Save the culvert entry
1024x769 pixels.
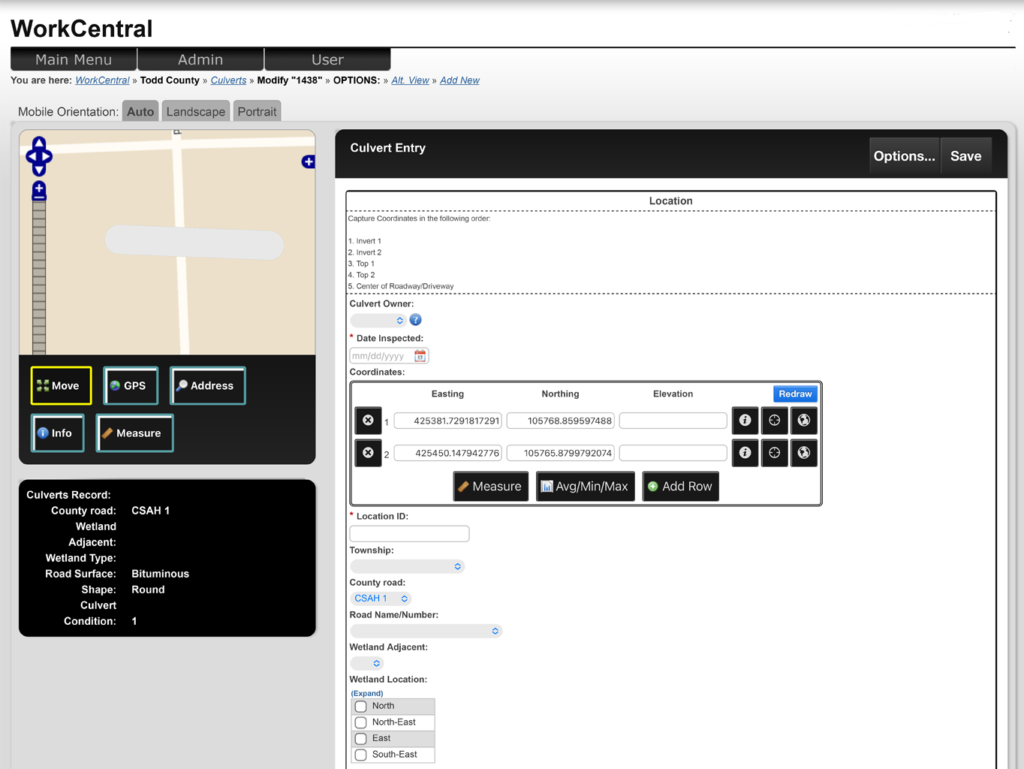tap(965, 156)
